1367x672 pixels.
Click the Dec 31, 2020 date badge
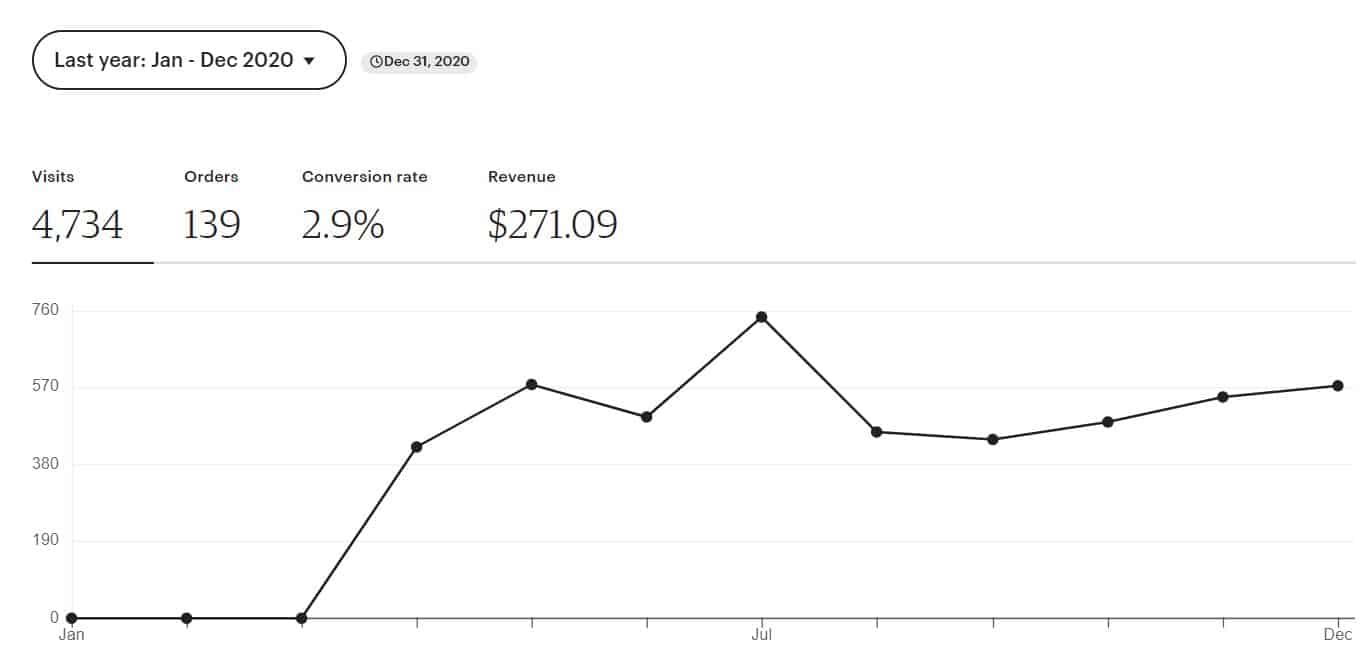pyautogui.click(x=419, y=61)
